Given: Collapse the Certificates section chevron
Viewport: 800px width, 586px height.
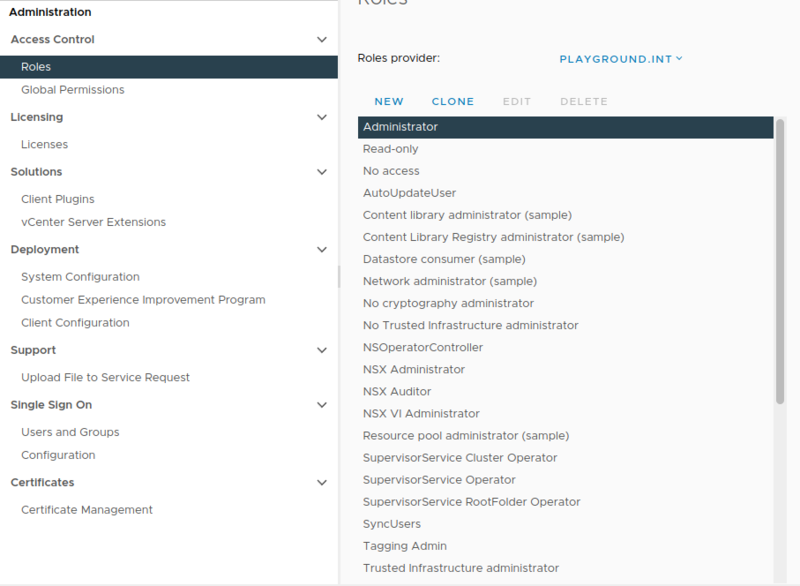Looking at the screenshot, I should point(321,483).
